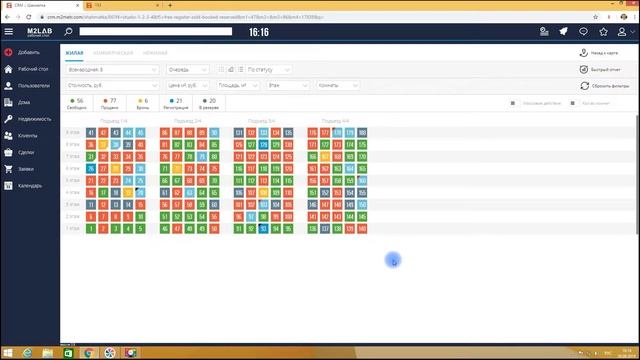Switch to list view icon
This screenshot has width=640, height=360.
click(241, 69)
